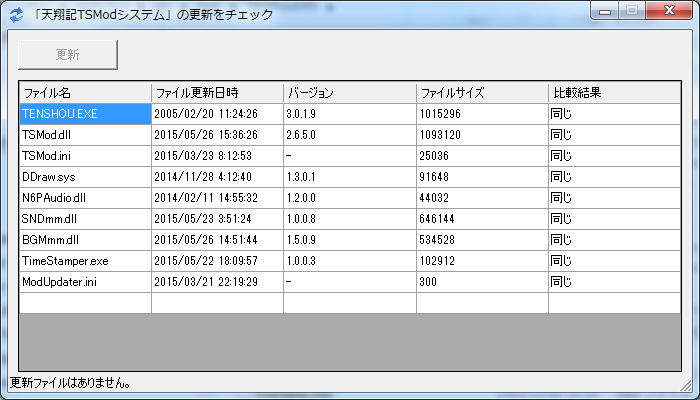This screenshot has height=400, width=700.
Task: Select the TSMod.ini file name cell
Action: [x=85, y=156]
